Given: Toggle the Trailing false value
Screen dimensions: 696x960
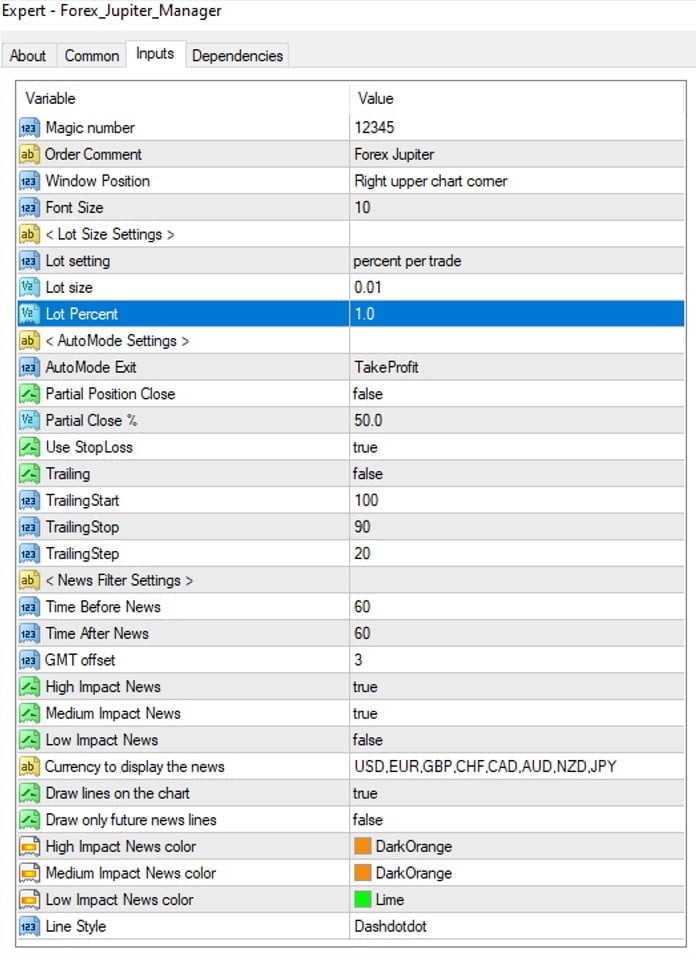Looking at the screenshot, I should coord(368,474).
